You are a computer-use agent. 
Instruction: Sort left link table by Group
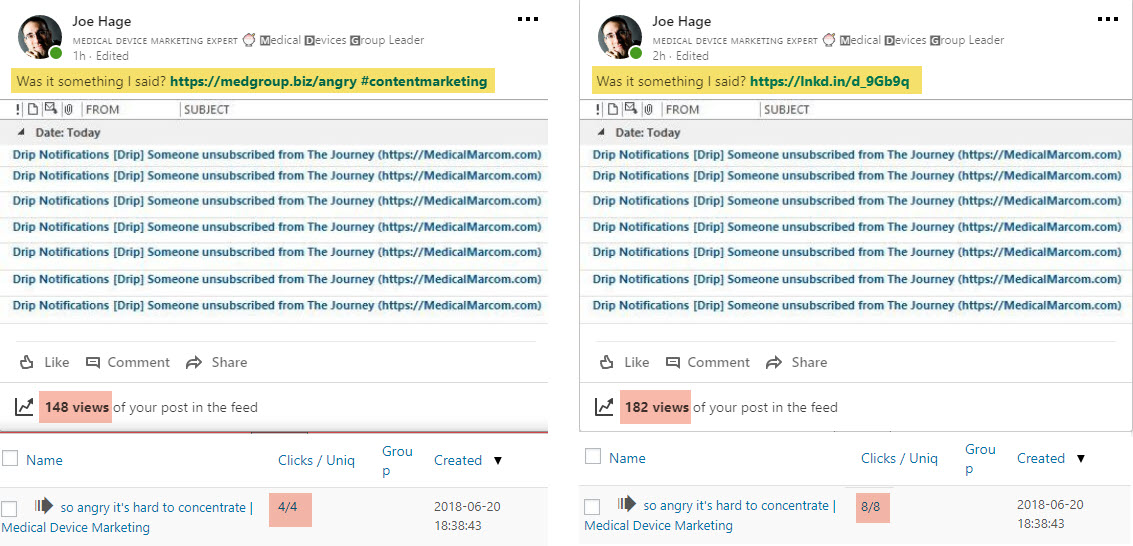(x=397, y=461)
